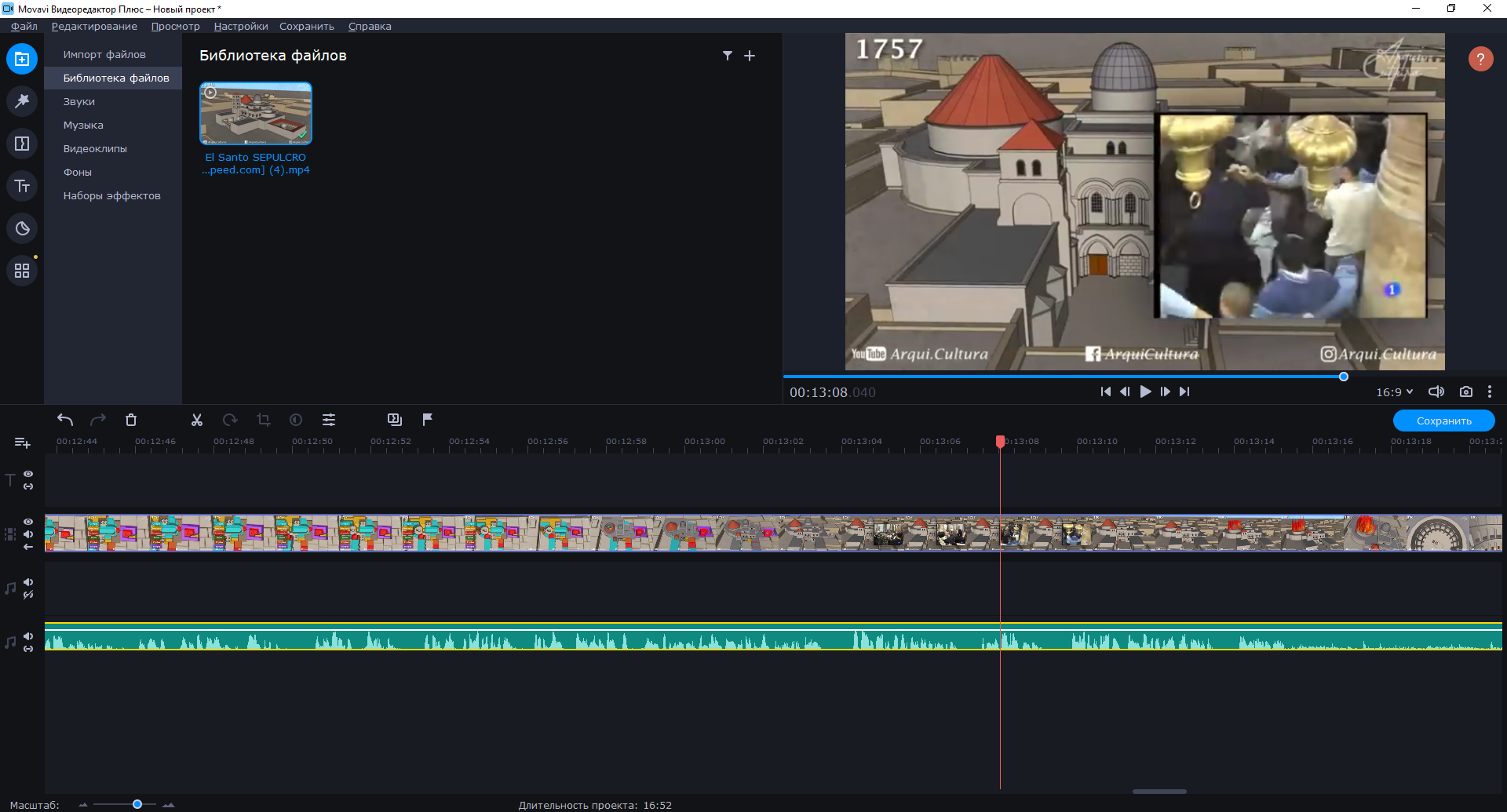Open the preview volume speaker control
This screenshot has width=1507, height=812.
[1436, 391]
